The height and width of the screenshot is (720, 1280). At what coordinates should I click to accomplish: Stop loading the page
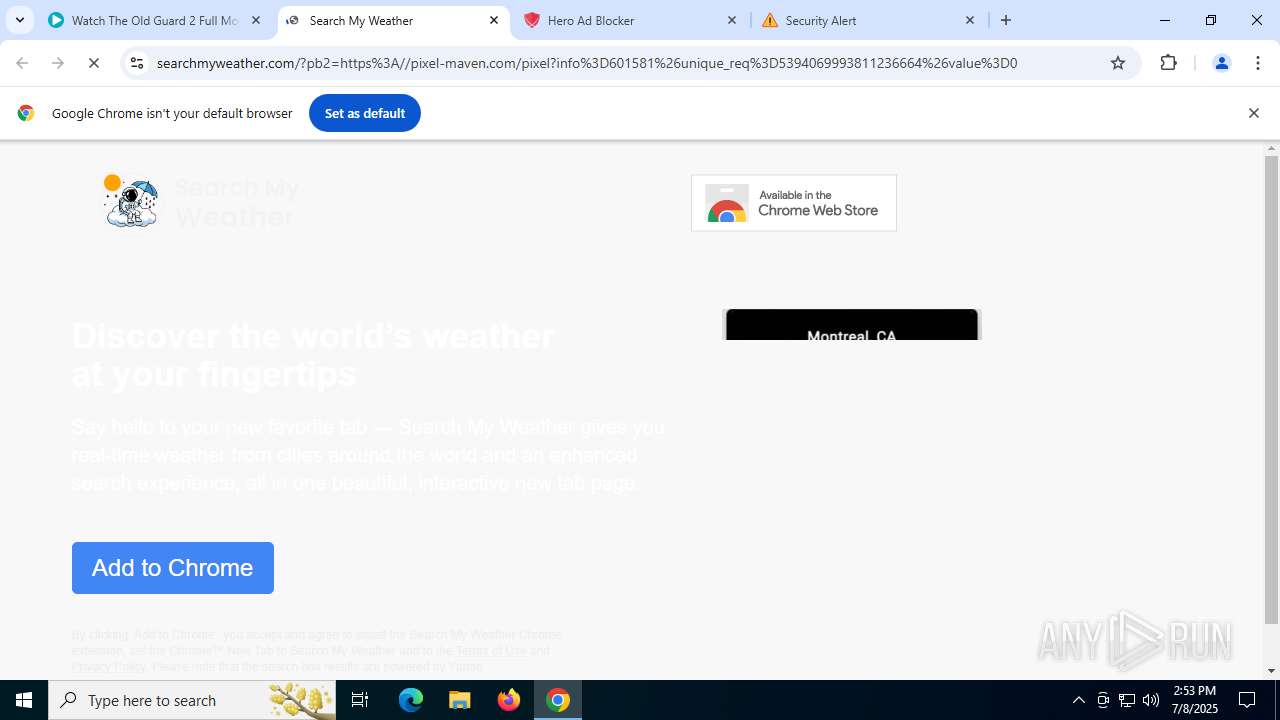coord(94,63)
